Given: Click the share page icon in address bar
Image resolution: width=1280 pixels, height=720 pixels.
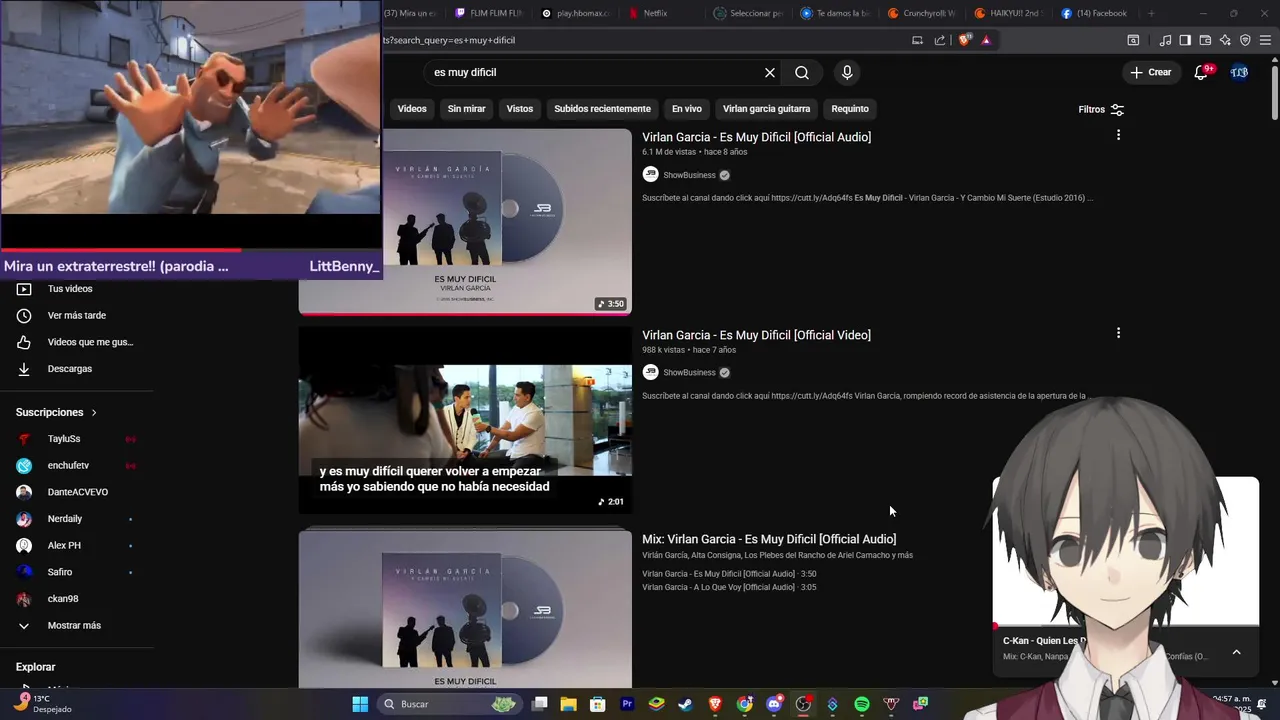Looking at the screenshot, I should click(940, 40).
